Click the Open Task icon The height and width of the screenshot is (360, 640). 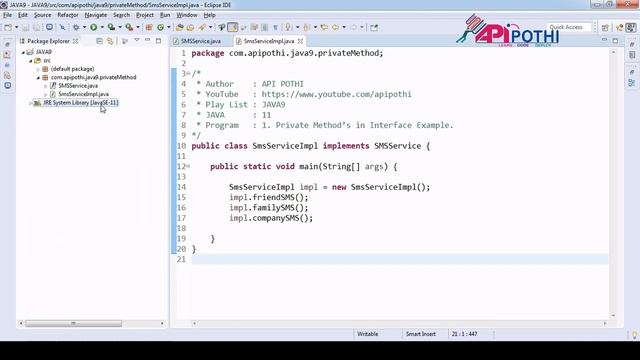tap(190, 27)
